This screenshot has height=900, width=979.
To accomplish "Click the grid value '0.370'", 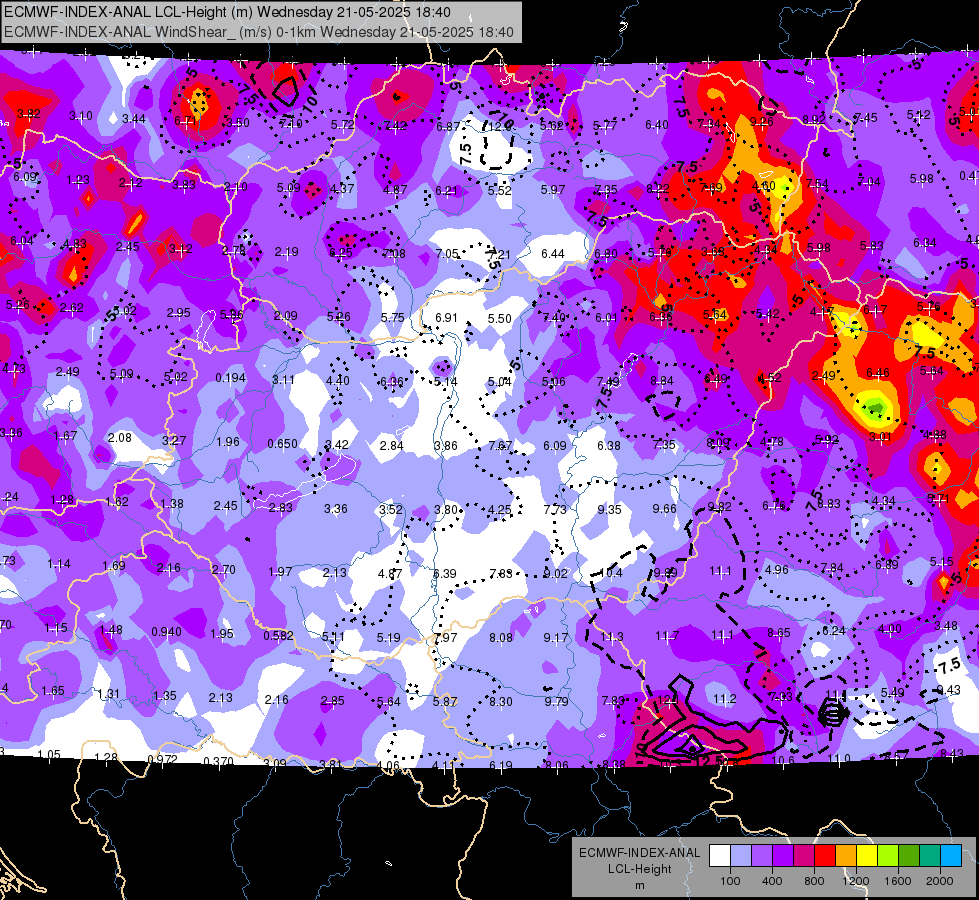I will click(x=218, y=761).
